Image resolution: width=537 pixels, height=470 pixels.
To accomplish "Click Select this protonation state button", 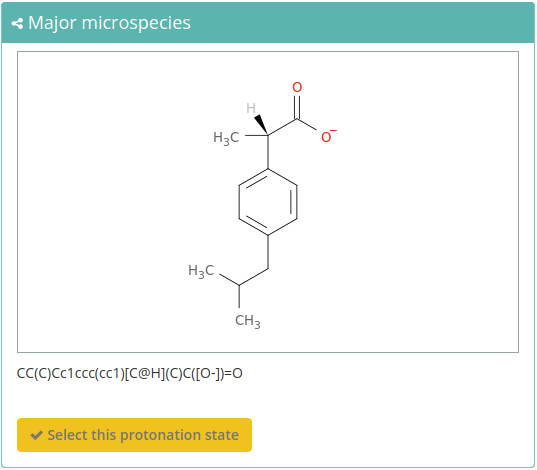I will (134, 435).
